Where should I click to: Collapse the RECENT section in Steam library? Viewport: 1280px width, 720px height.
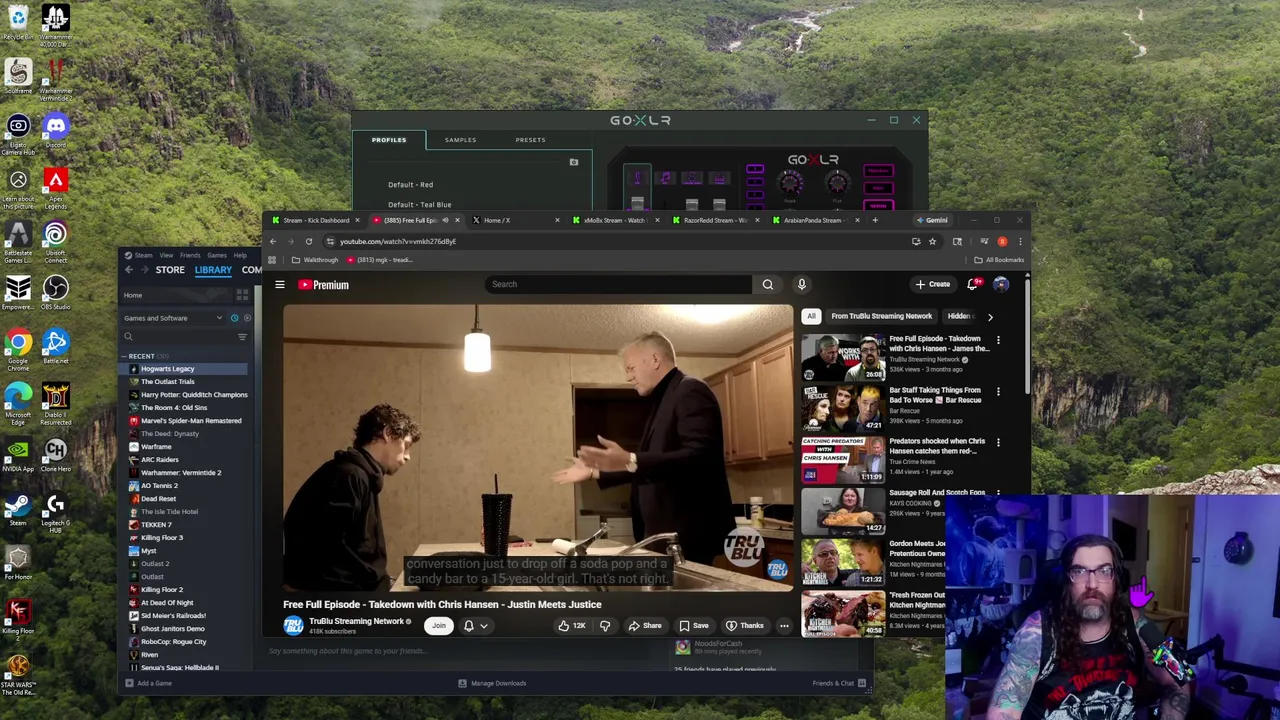point(124,356)
